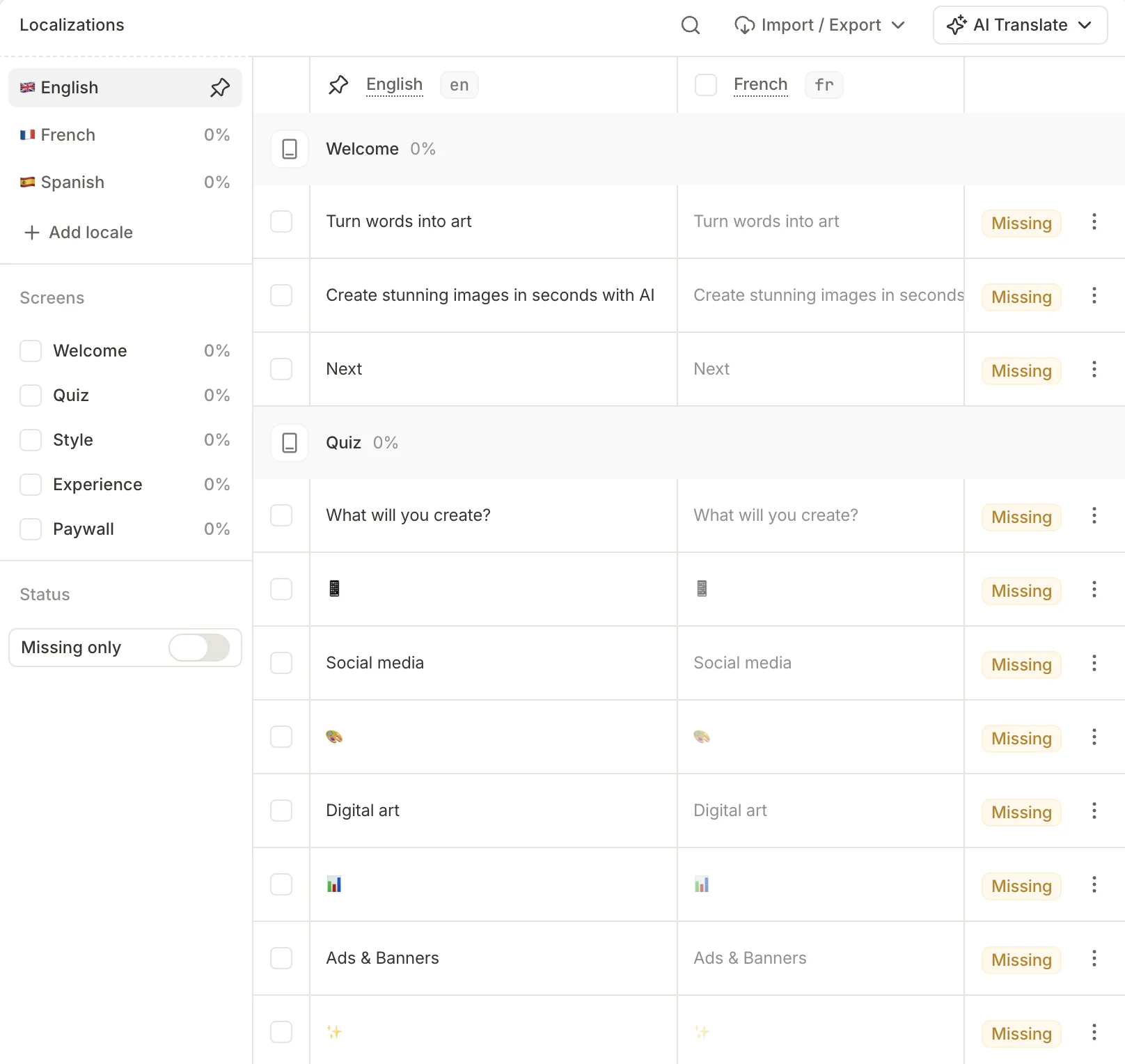Open the AI Translate dropdown
The height and width of the screenshot is (1064, 1125).
click(x=1020, y=25)
